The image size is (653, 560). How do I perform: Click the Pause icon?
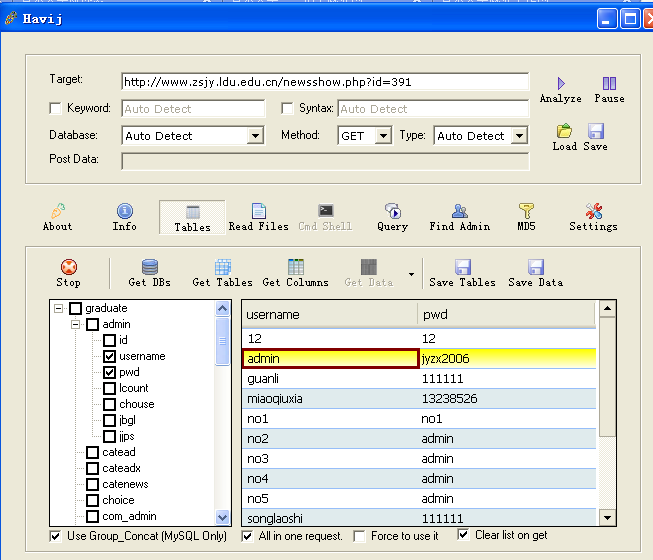click(609, 83)
